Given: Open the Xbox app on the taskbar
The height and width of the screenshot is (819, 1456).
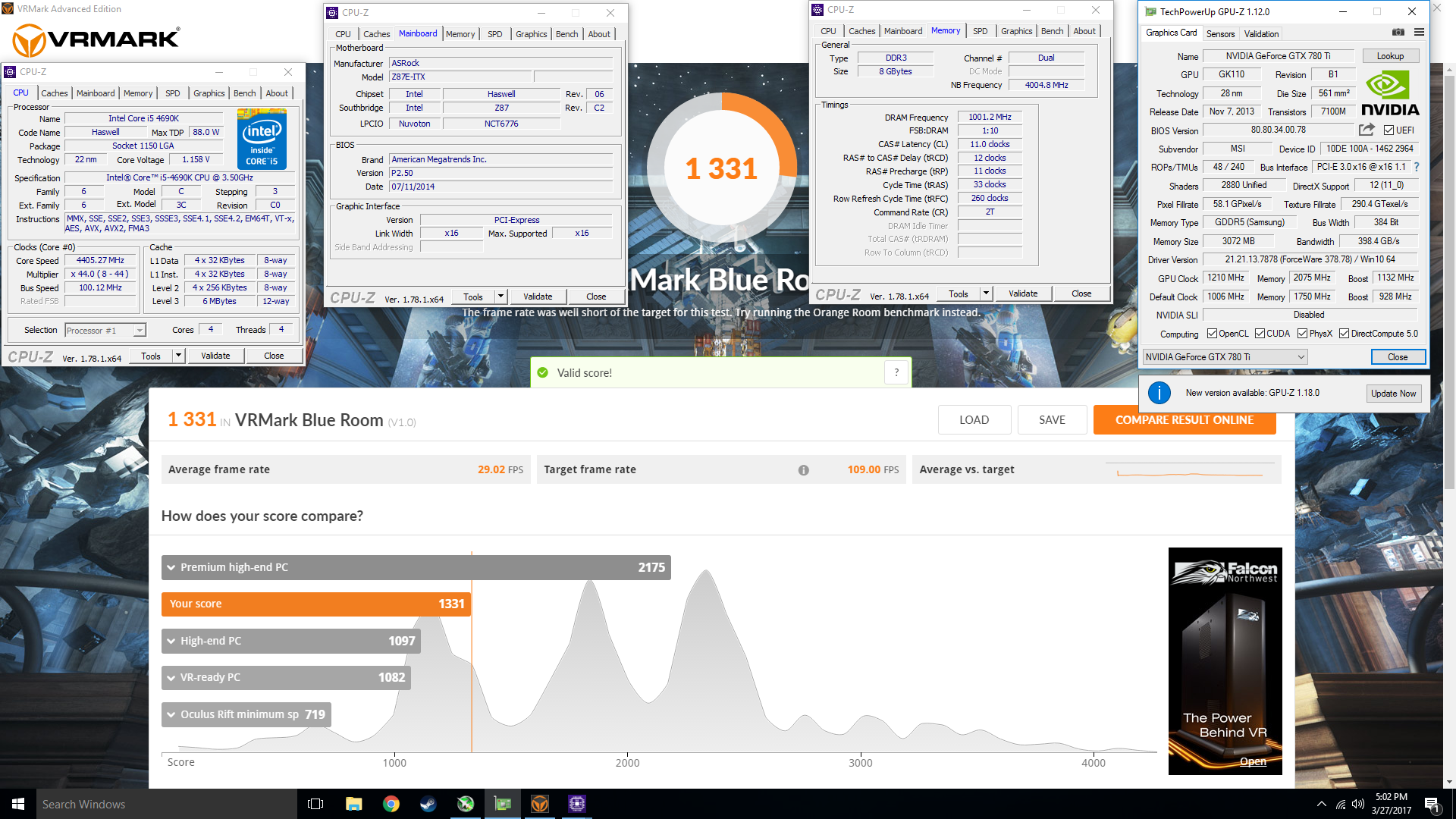Looking at the screenshot, I should click(466, 804).
